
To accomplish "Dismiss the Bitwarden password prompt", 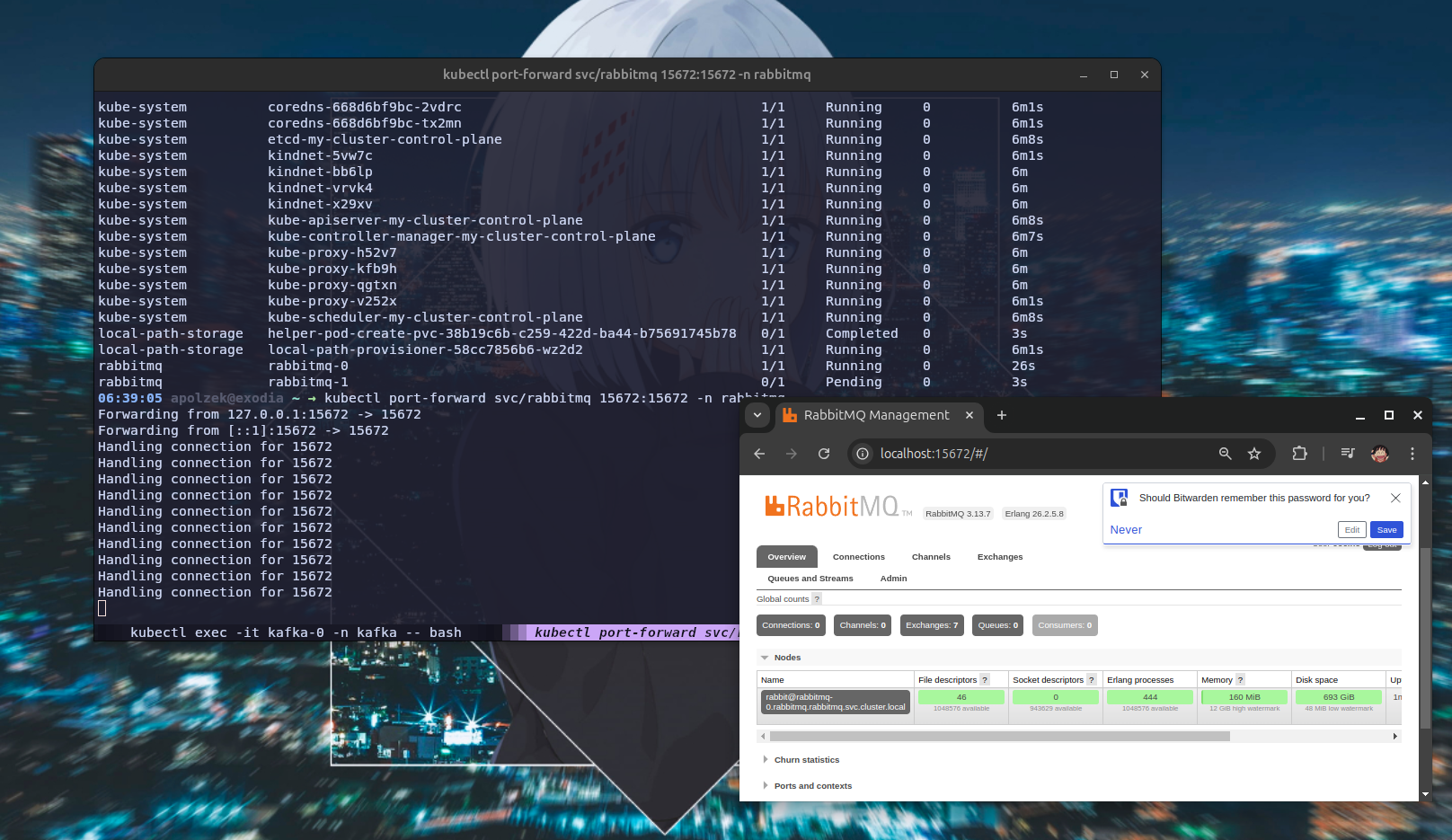I will tap(1395, 498).
